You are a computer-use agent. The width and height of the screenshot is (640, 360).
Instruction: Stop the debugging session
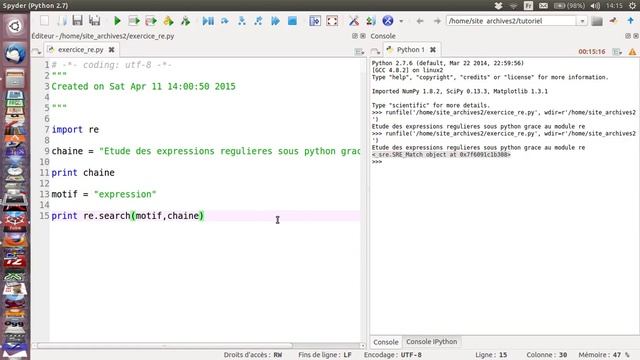292,21
